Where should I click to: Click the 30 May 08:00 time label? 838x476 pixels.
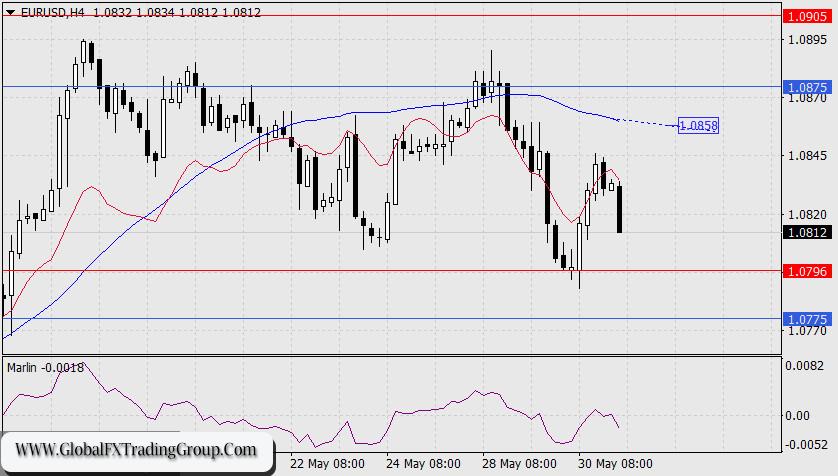click(x=615, y=463)
